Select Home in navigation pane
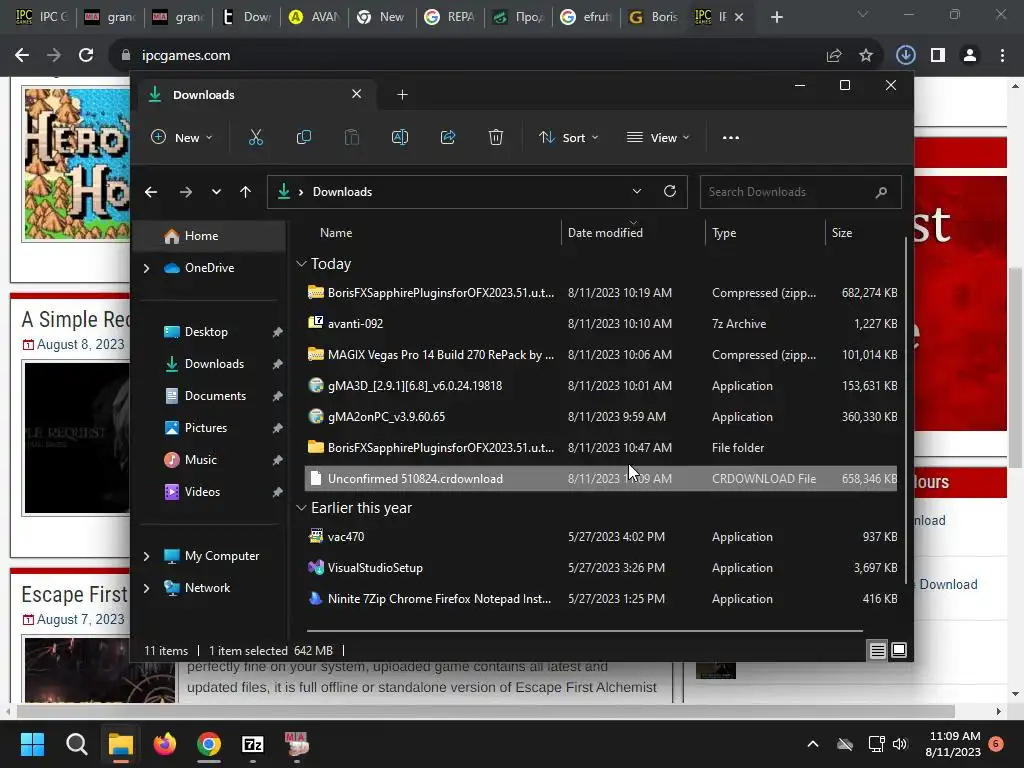Viewport: 1024px width, 768px height. [209, 236]
